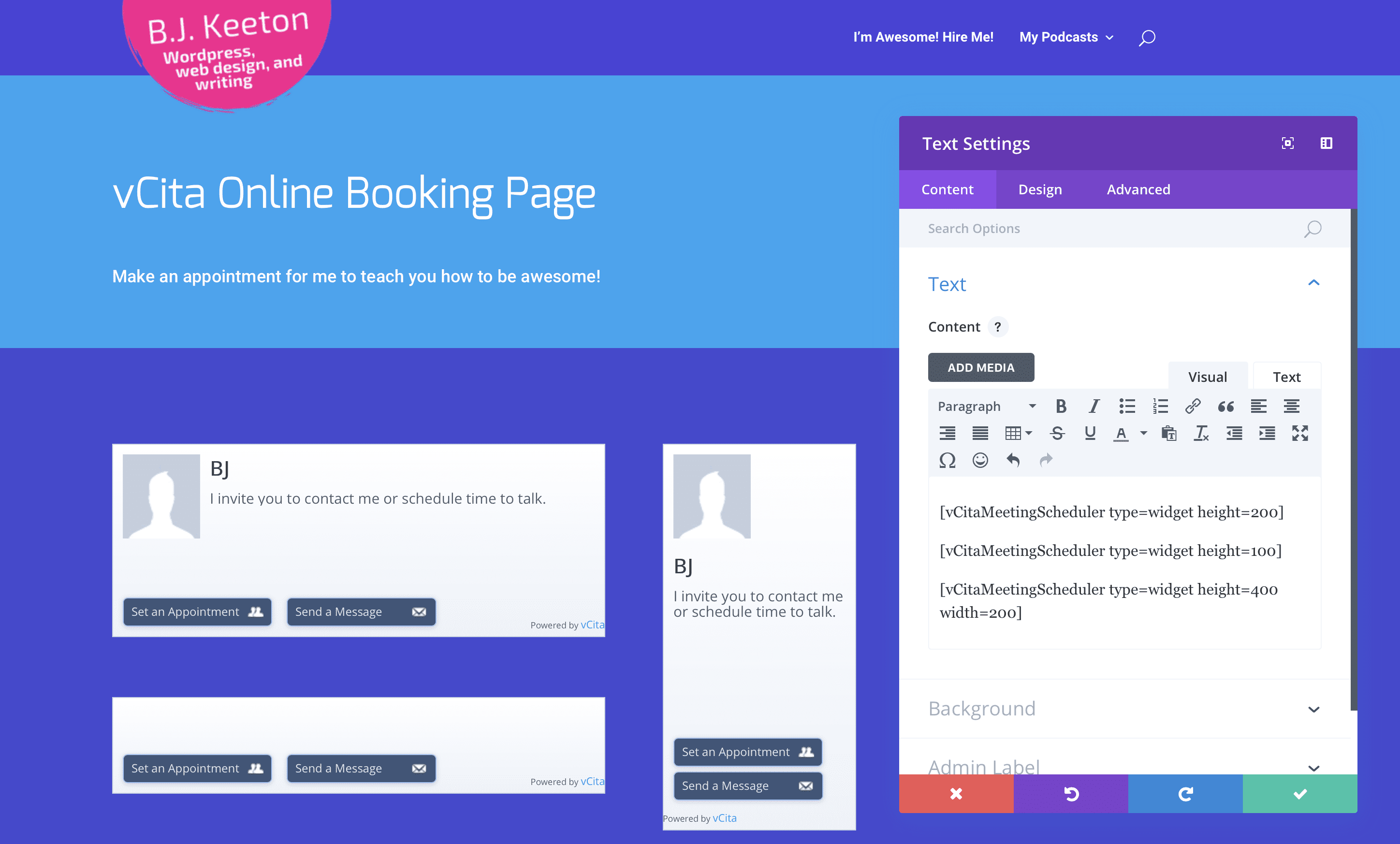Toggle bold formatting in editor toolbar

[1061, 406]
